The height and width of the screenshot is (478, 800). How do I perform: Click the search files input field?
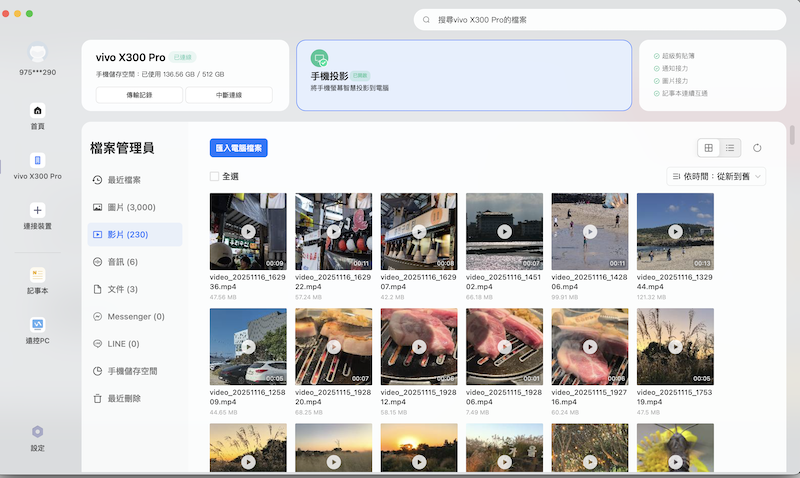(x=600, y=20)
